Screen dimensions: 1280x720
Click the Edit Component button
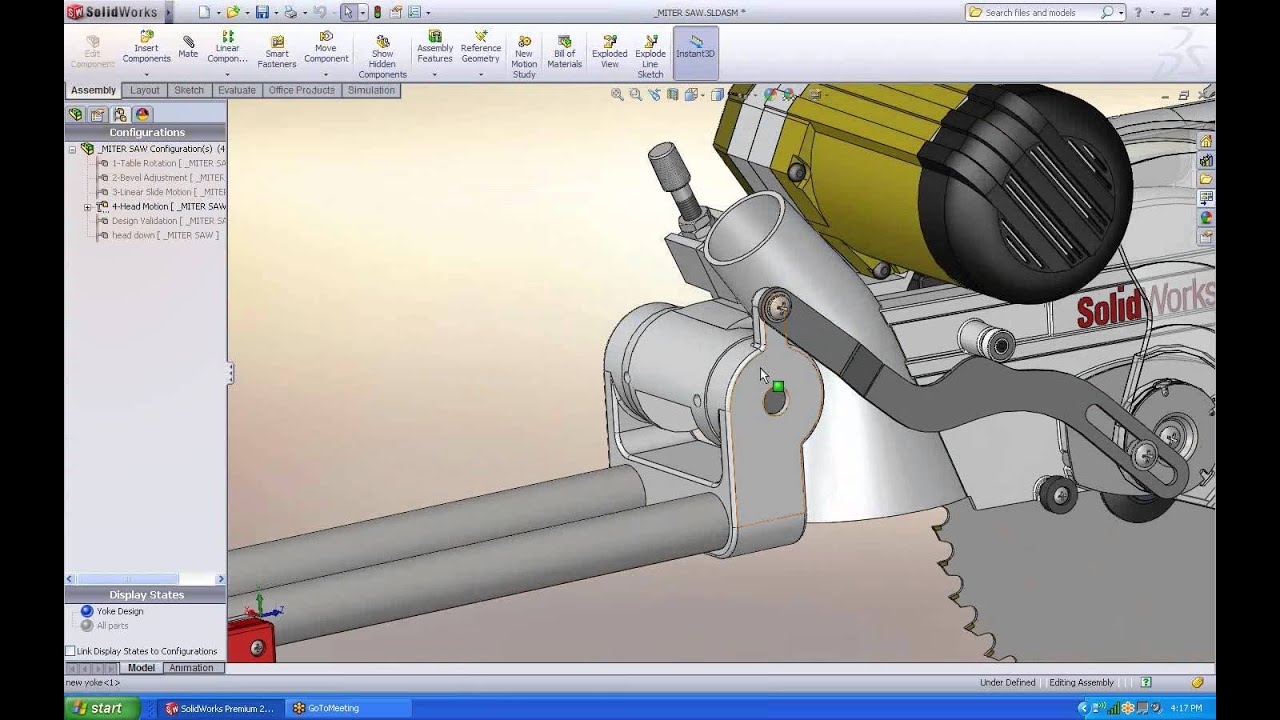[92, 52]
